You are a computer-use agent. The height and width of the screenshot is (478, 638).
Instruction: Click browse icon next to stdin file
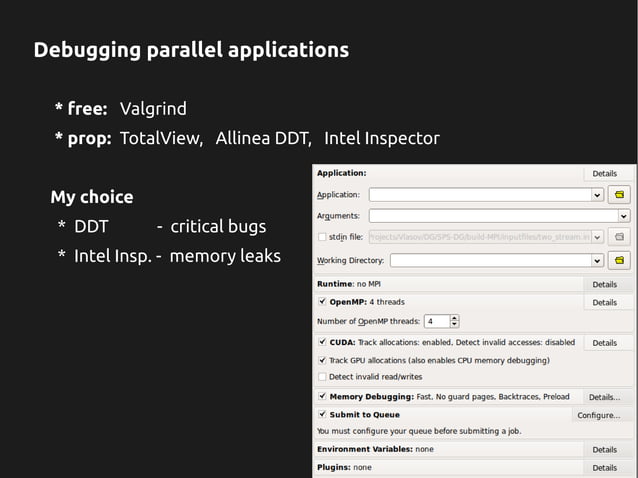click(620, 237)
